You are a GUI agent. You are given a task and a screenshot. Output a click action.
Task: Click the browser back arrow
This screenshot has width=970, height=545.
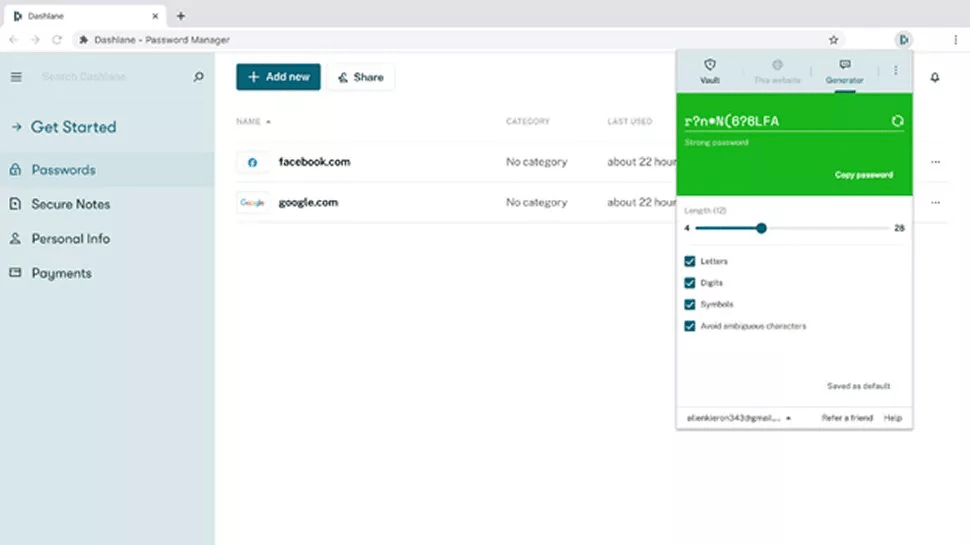tap(14, 40)
